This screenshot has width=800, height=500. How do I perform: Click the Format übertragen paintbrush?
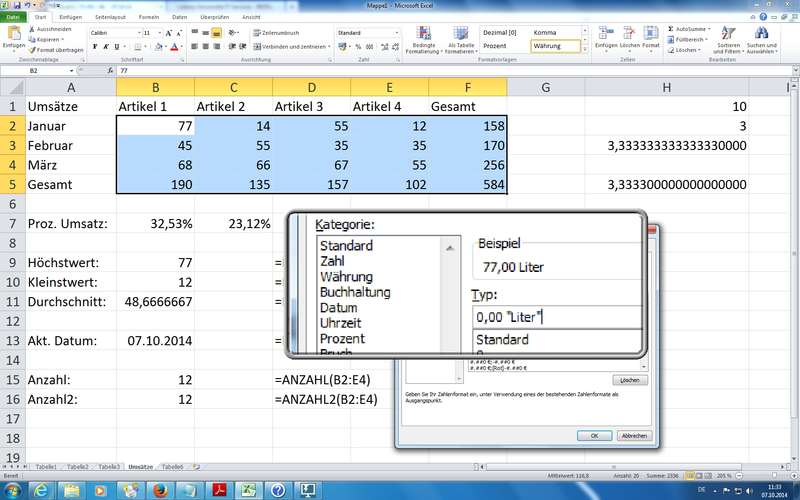pyautogui.click(x=33, y=48)
